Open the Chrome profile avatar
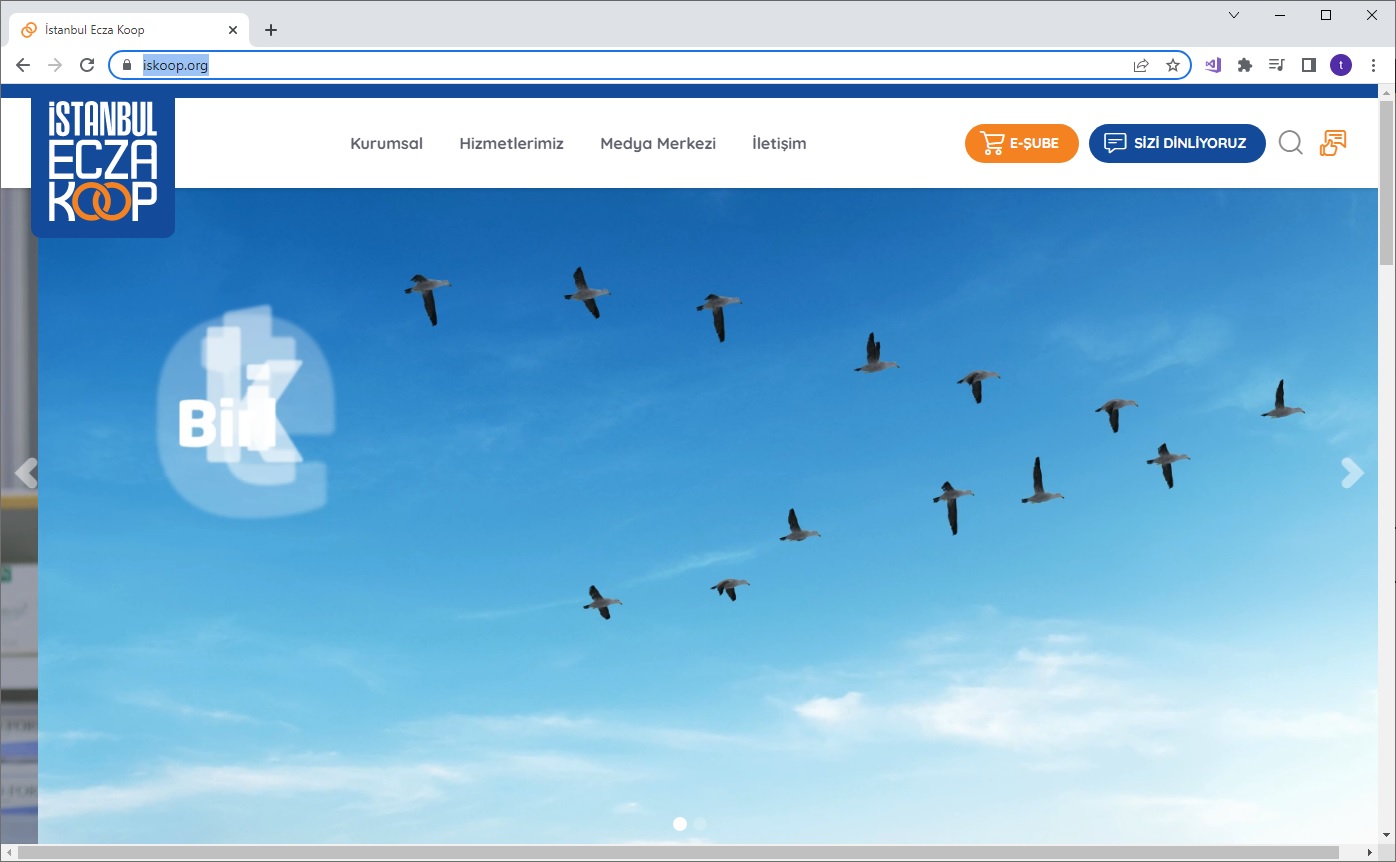 tap(1340, 65)
